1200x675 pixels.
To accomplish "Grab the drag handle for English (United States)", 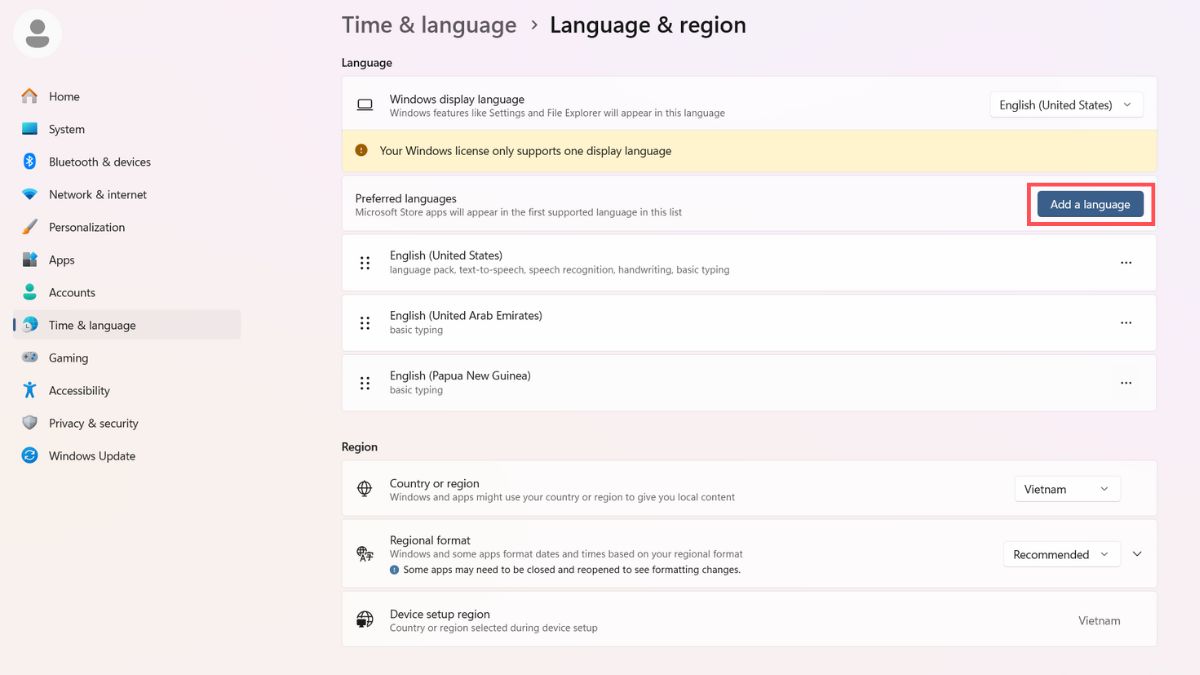I will (365, 263).
